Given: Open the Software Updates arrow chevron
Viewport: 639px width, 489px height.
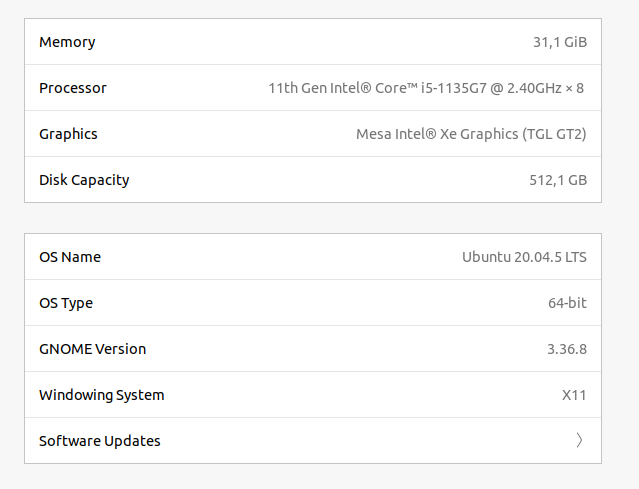Looking at the screenshot, I should [579, 441].
